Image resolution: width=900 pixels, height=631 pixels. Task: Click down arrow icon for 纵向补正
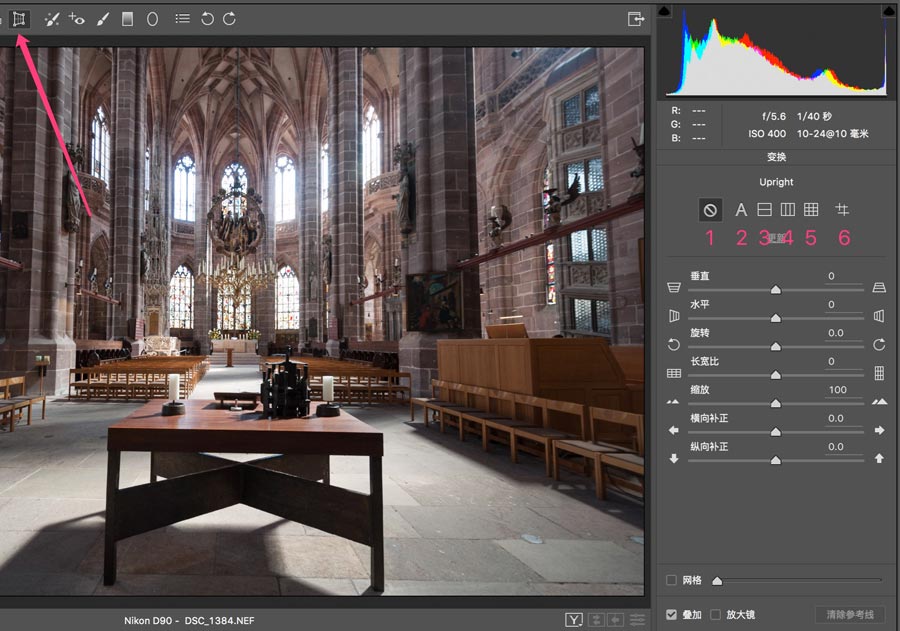[x=674, y=458]
